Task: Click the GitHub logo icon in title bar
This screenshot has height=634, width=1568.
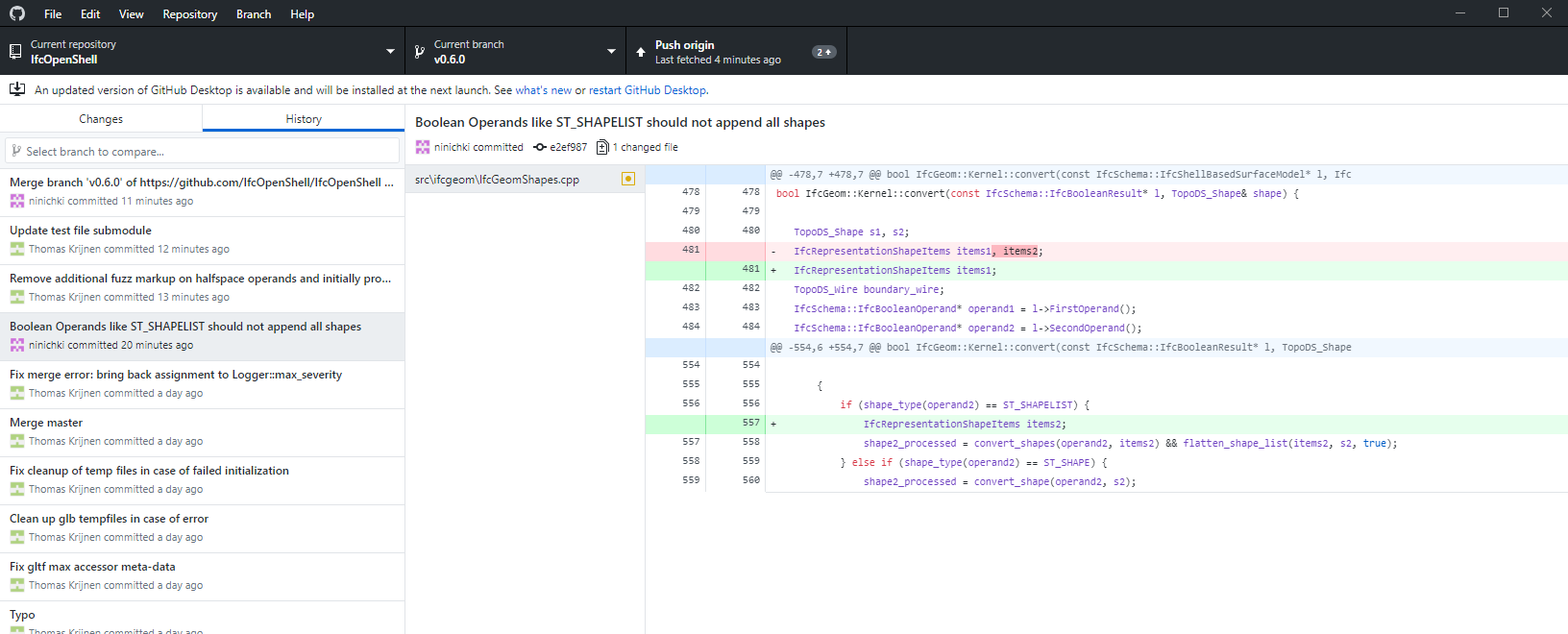Action: pos(17,13)
